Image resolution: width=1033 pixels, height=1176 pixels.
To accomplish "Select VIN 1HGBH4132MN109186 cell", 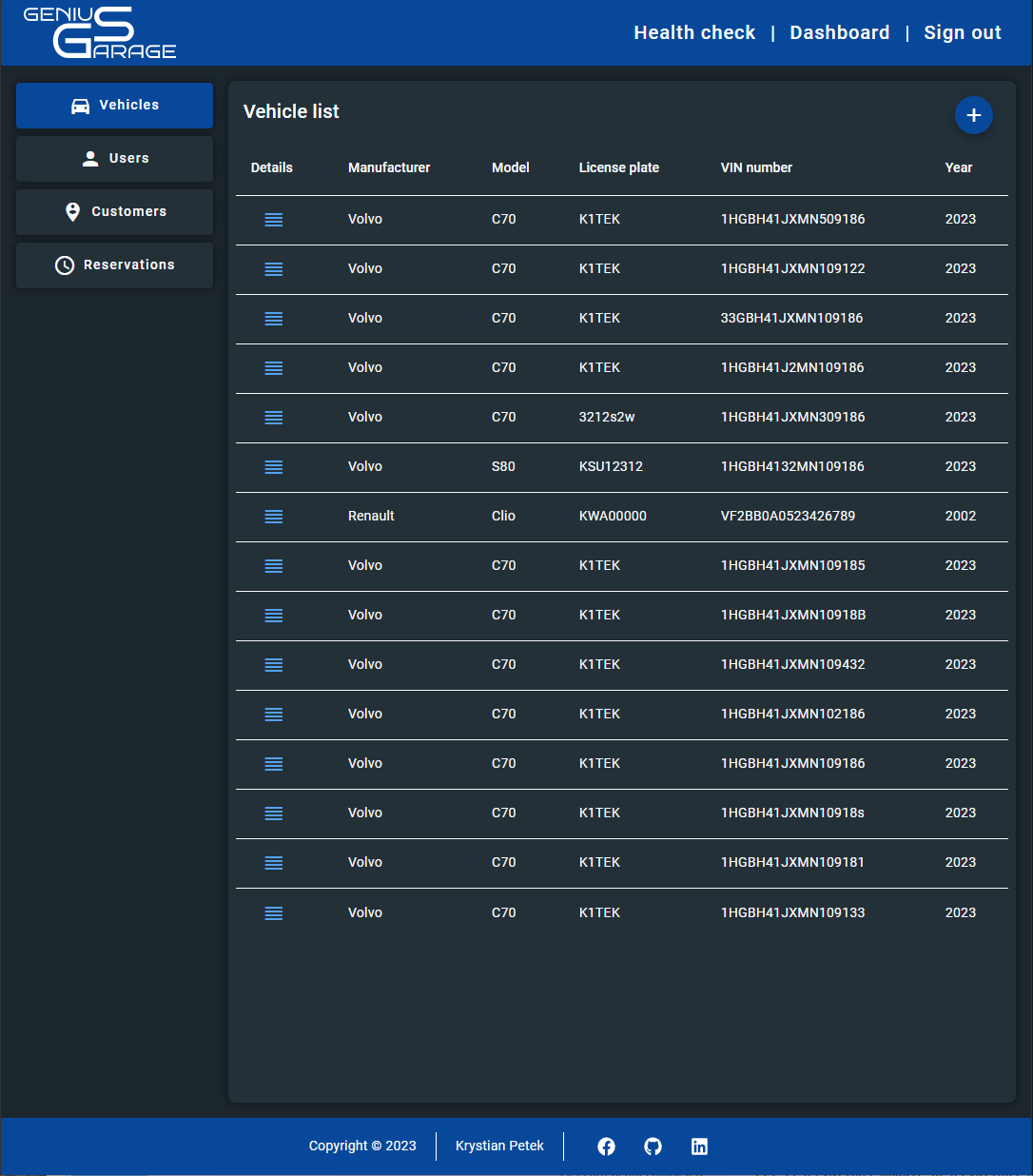I will tap(792, 466).
